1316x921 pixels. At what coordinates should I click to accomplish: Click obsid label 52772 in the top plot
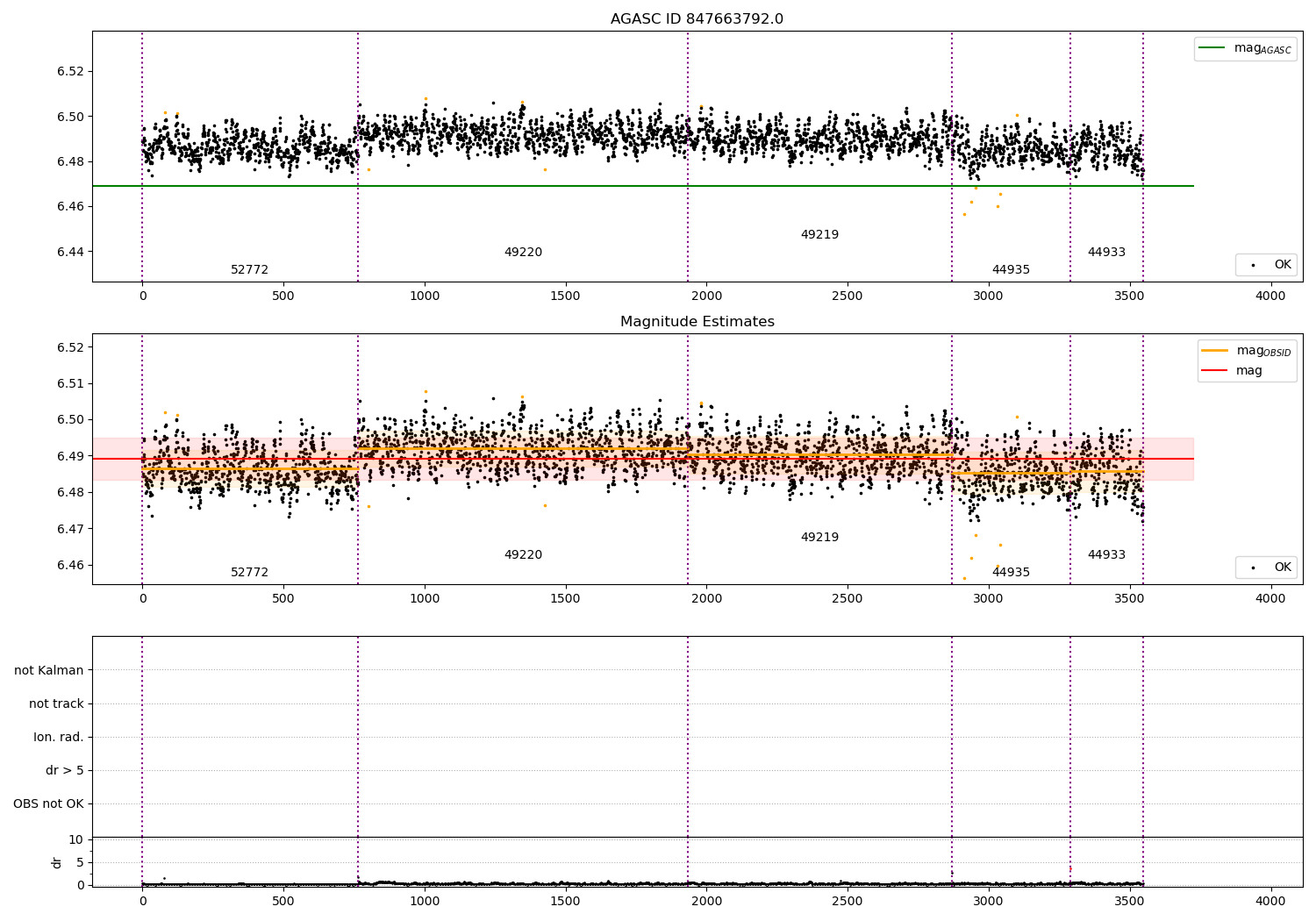pyautogui.click(x=249, y=270)
